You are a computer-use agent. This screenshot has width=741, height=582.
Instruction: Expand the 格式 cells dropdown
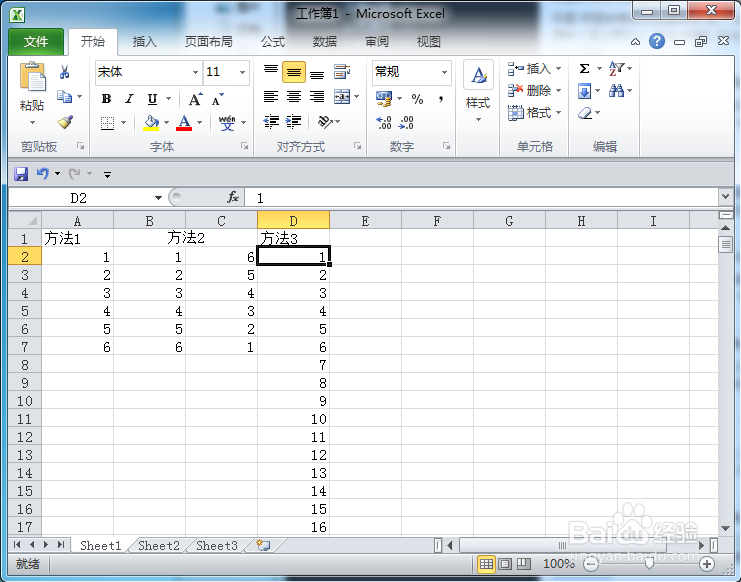pos(559,112)
